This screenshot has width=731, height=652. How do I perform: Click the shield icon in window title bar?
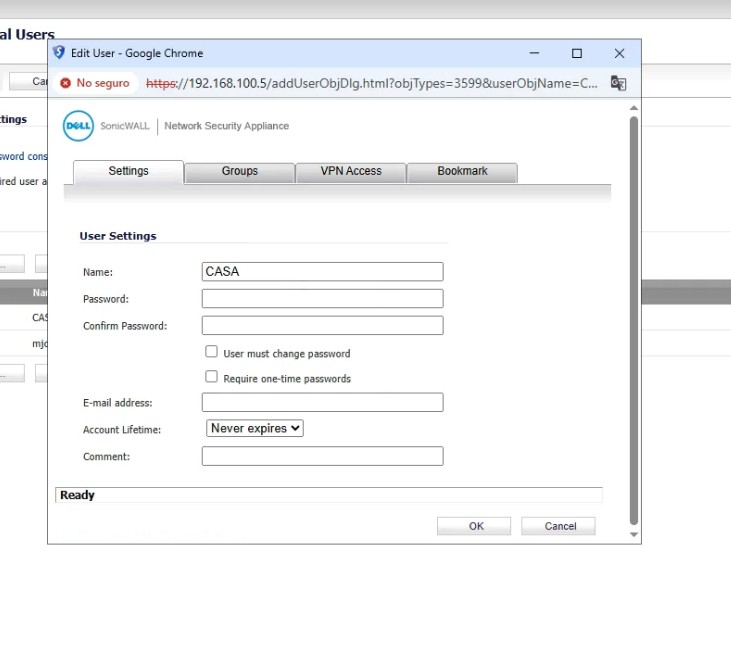(x=59, y=53)
